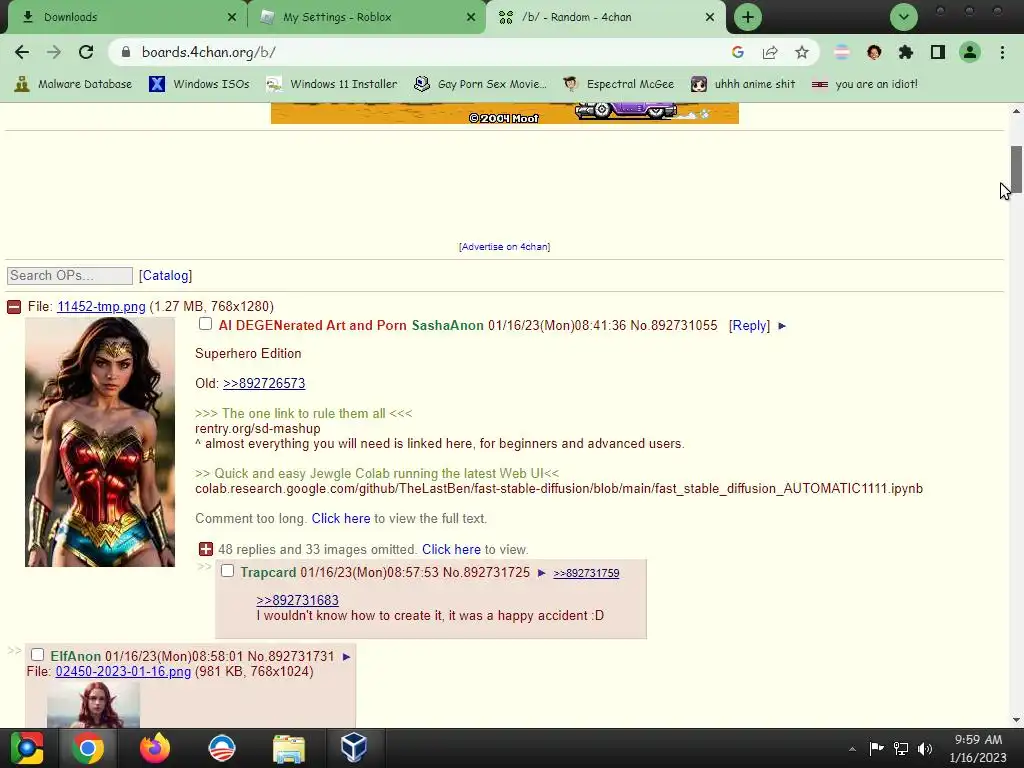Open the Chrome three-dot menu
Viewport: 1024px width, 768px height.
tap(1002, 52)
